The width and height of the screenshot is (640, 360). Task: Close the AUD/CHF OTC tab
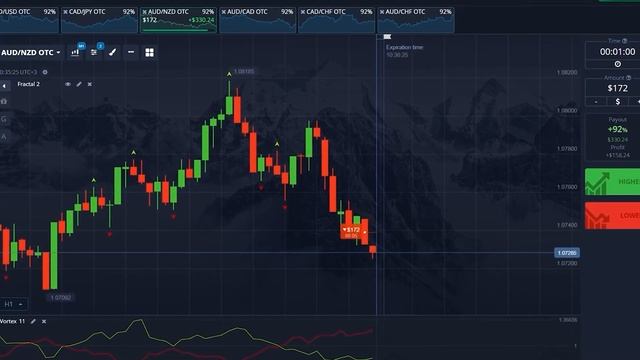[x=382, y=12]
